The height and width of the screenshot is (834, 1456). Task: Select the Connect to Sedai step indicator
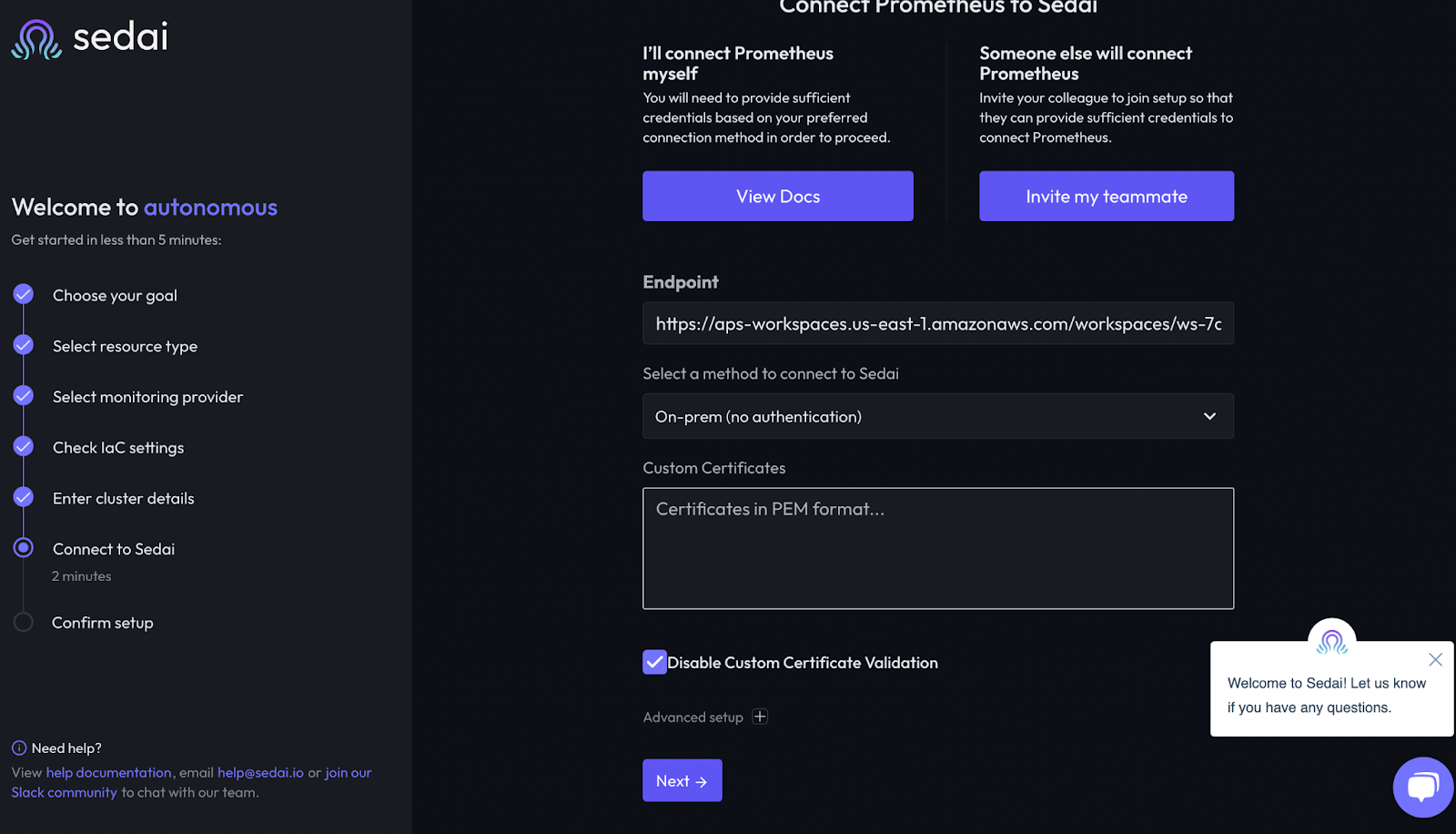23,547
